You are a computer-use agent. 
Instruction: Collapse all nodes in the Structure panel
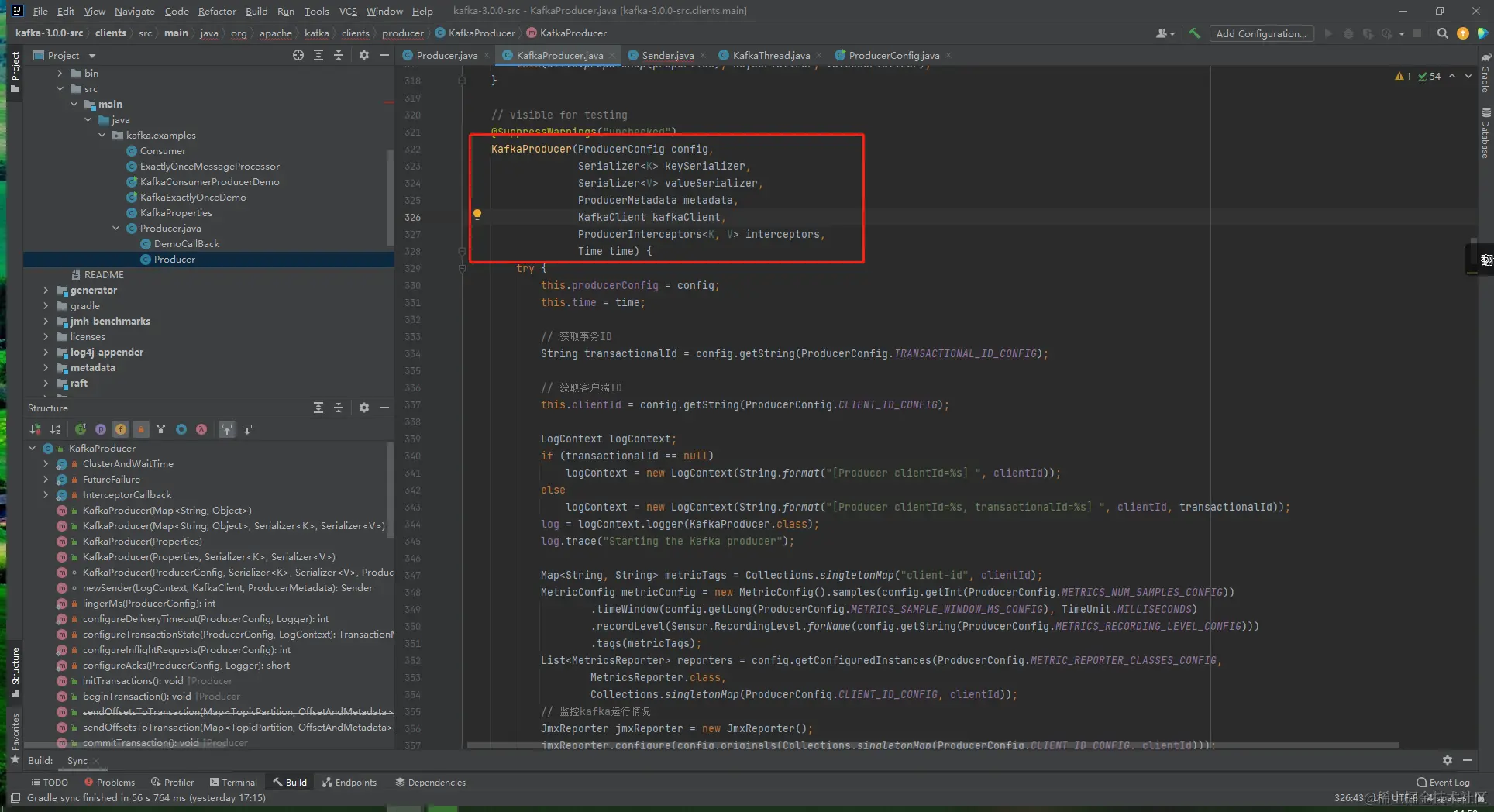pyautogui.click(x=338, y=408)
